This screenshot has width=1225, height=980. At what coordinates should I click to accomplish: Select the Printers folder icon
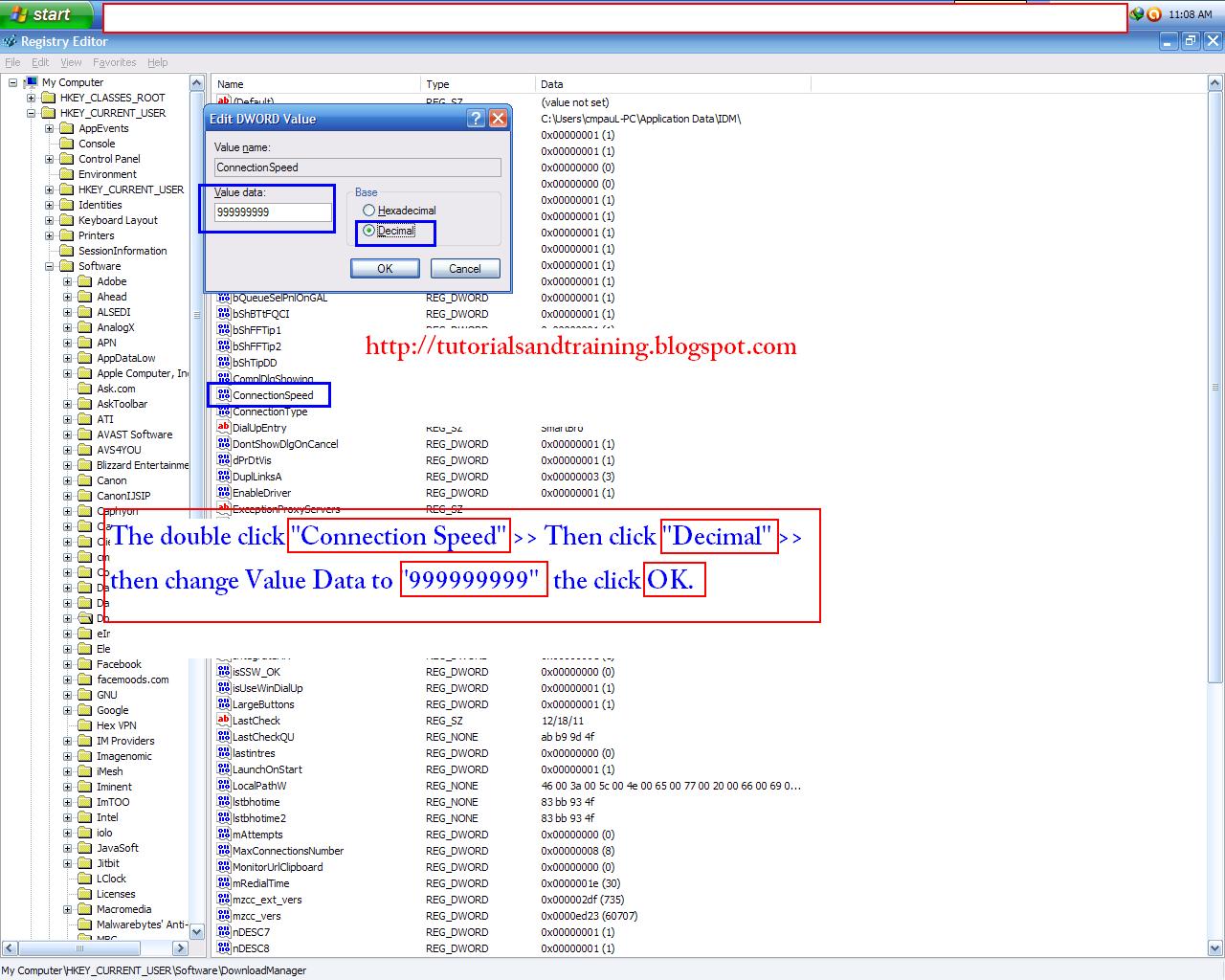[66, 235]
